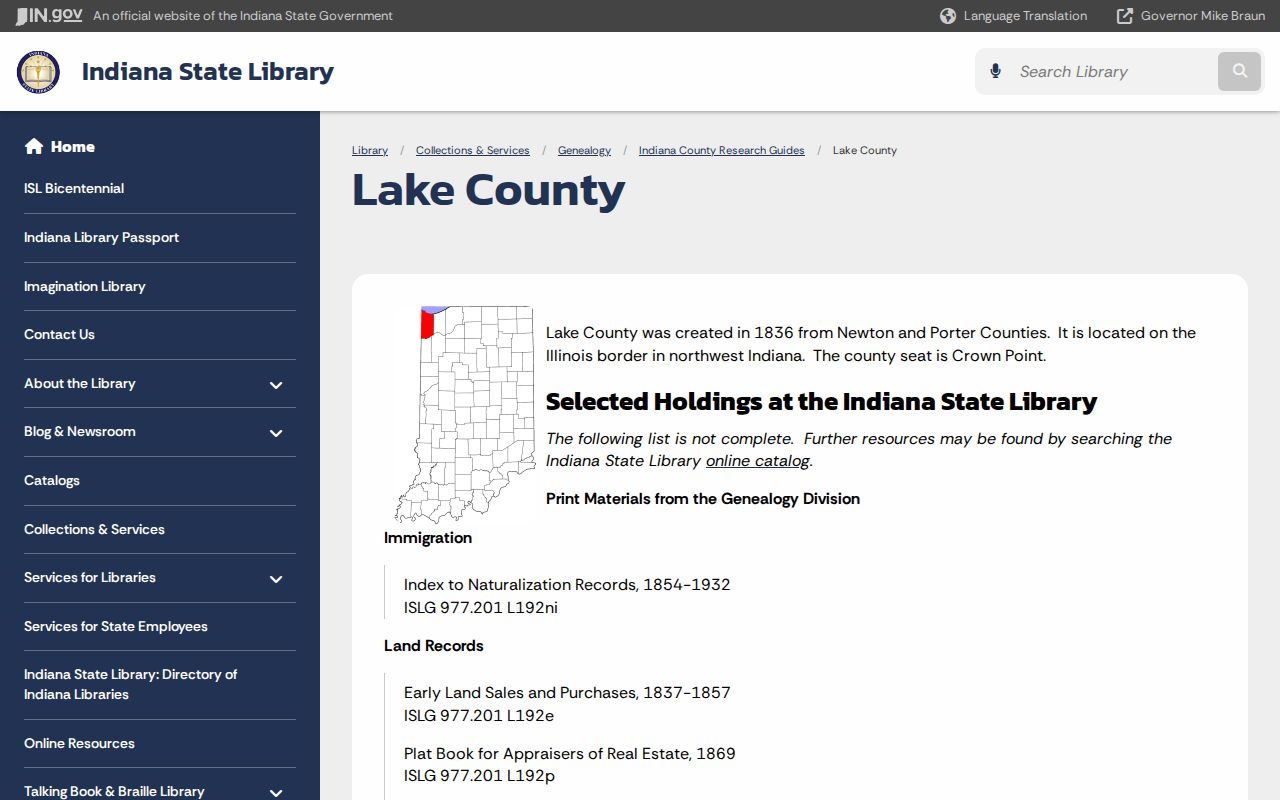This screenshot has height=800, width=1280.
Task: Open Services for State Employees
Action: tap(116, 626)
